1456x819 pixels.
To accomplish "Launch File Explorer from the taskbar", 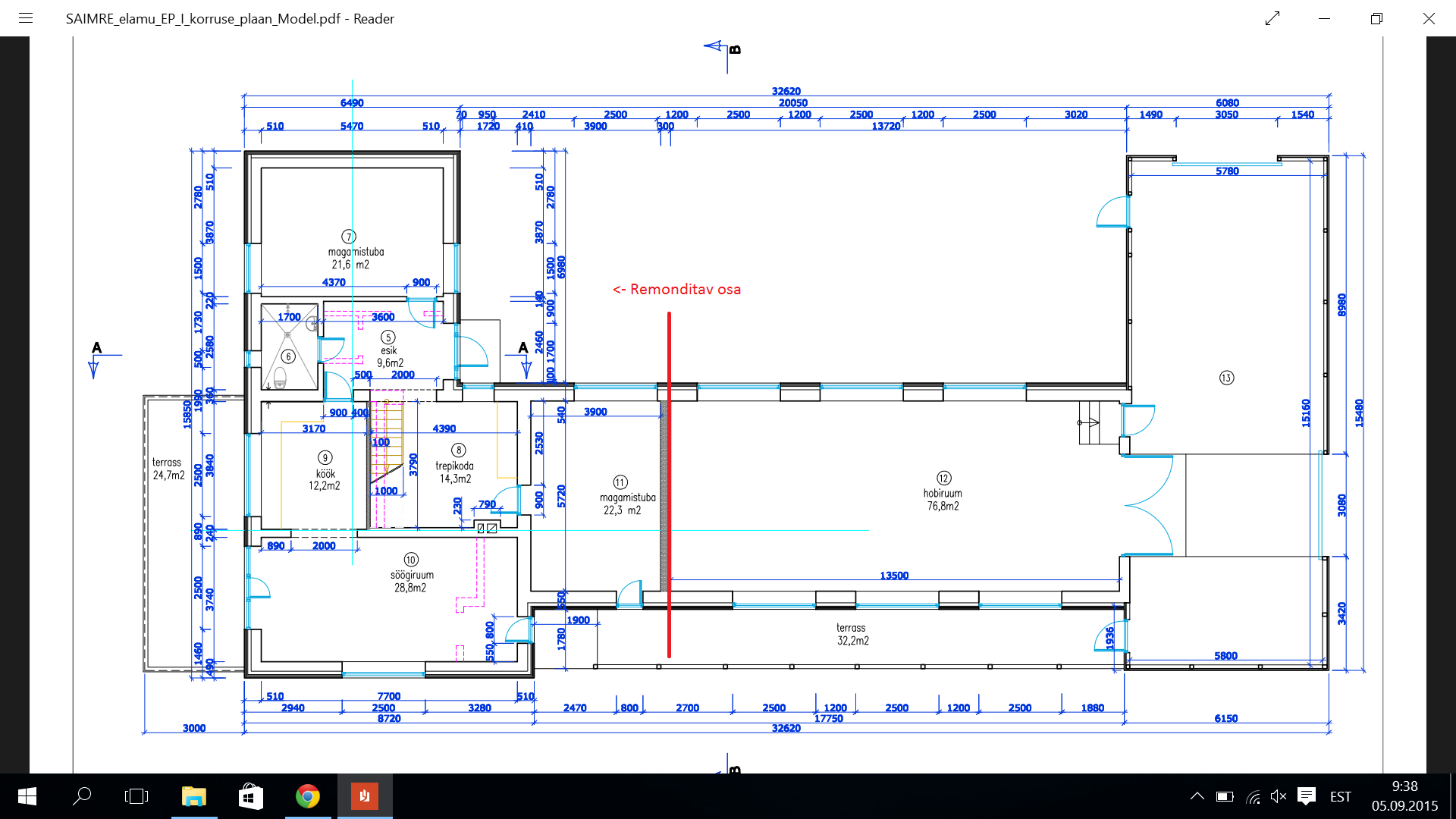I will pyautogui.click(x=194, y=796).
